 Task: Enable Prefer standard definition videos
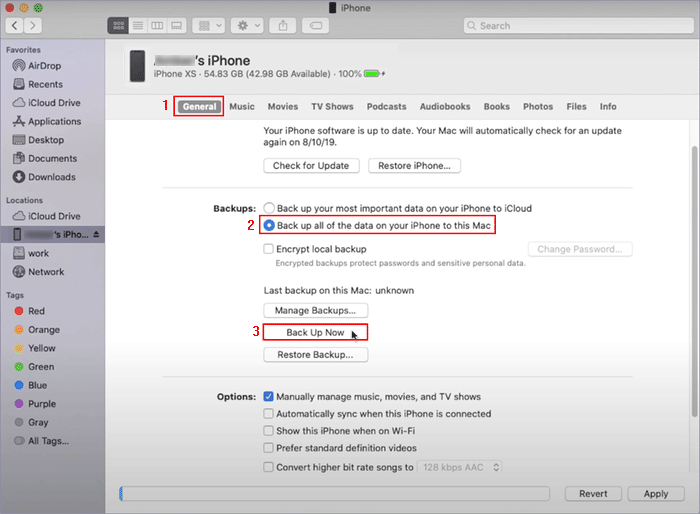tap(268, 448)
